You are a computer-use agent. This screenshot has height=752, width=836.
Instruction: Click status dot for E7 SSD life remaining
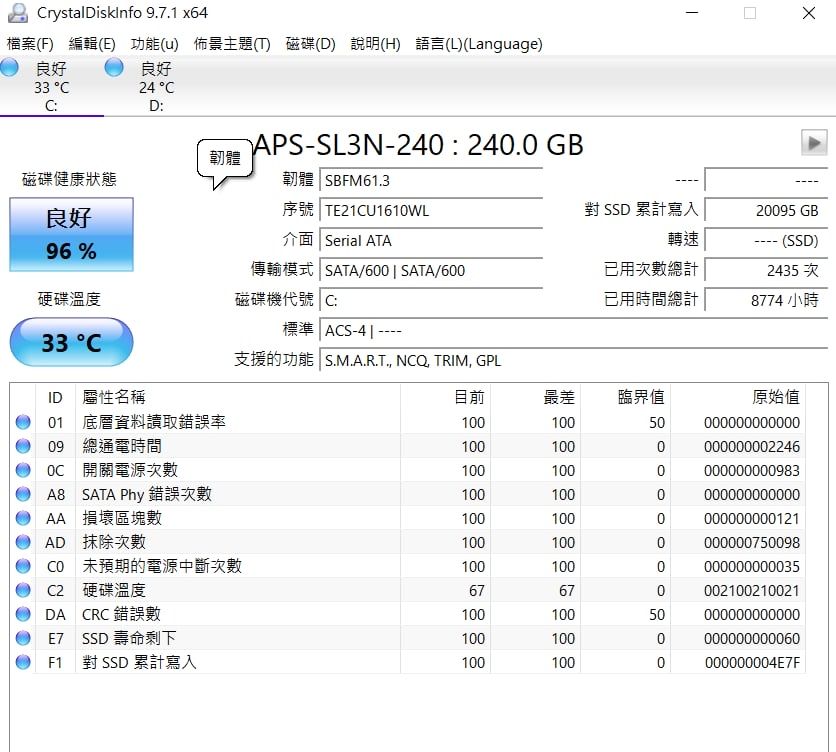(x=23, y=639)
